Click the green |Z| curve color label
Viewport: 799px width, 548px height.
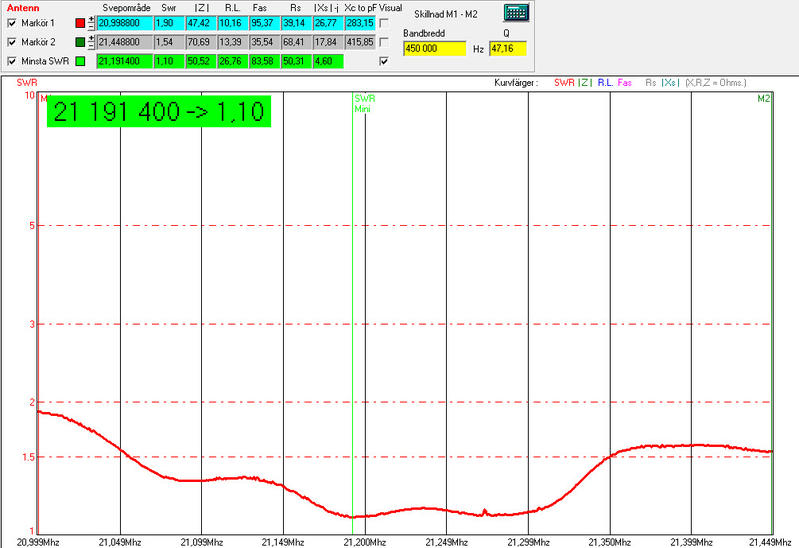[x=584, y=83]
